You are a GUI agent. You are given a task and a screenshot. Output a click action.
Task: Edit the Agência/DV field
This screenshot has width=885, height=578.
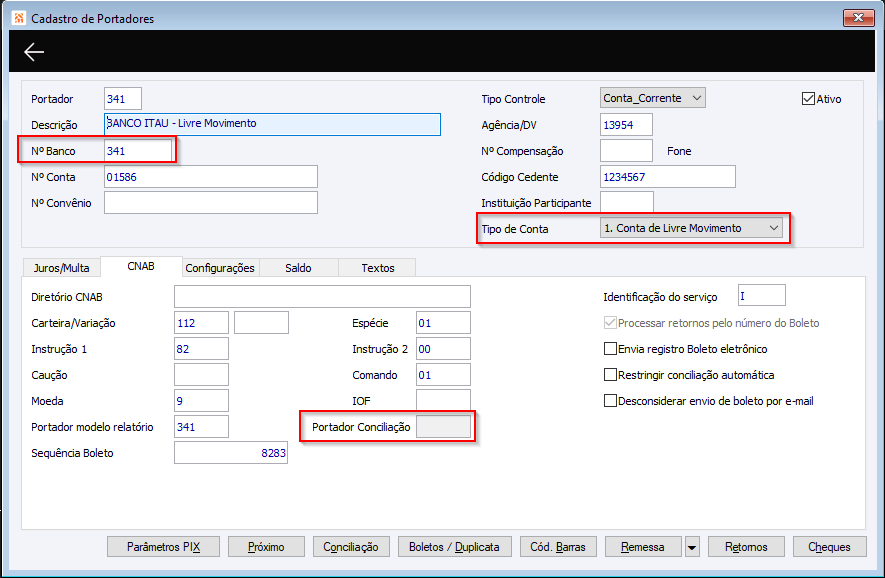click(x=626, y=125)
